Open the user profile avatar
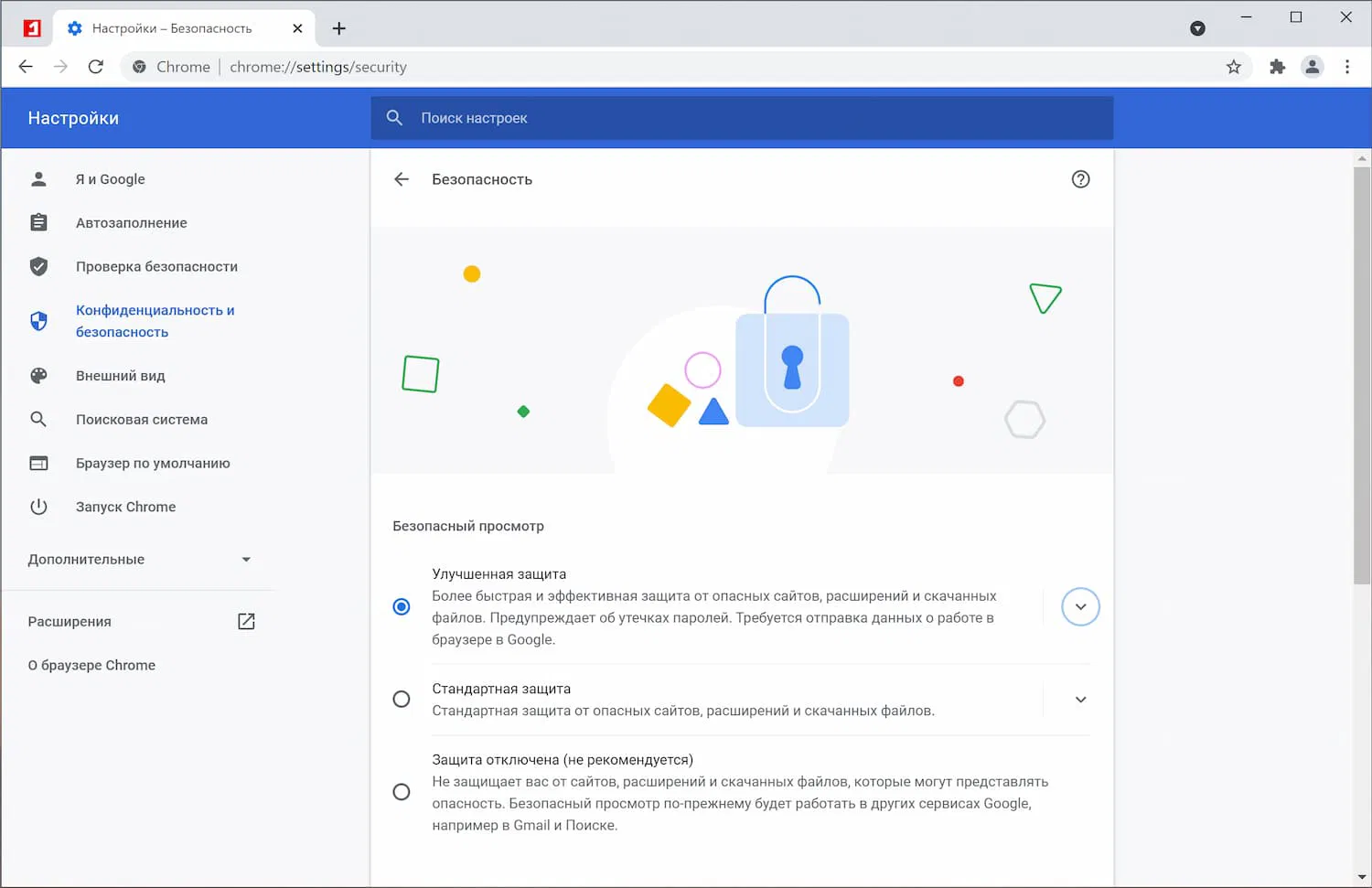Screen dimensions: 1372x888 click(x=1313, y=67)
